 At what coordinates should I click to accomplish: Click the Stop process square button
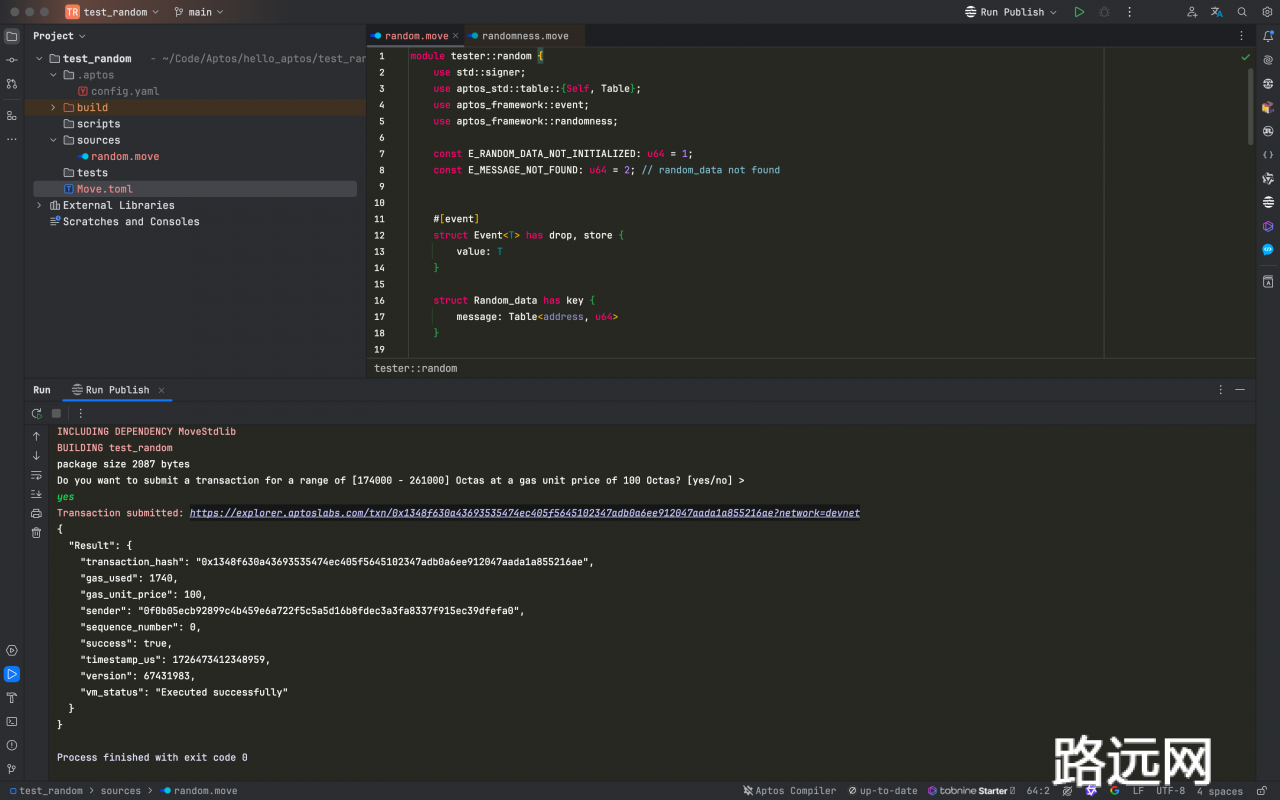coord(57,413)
